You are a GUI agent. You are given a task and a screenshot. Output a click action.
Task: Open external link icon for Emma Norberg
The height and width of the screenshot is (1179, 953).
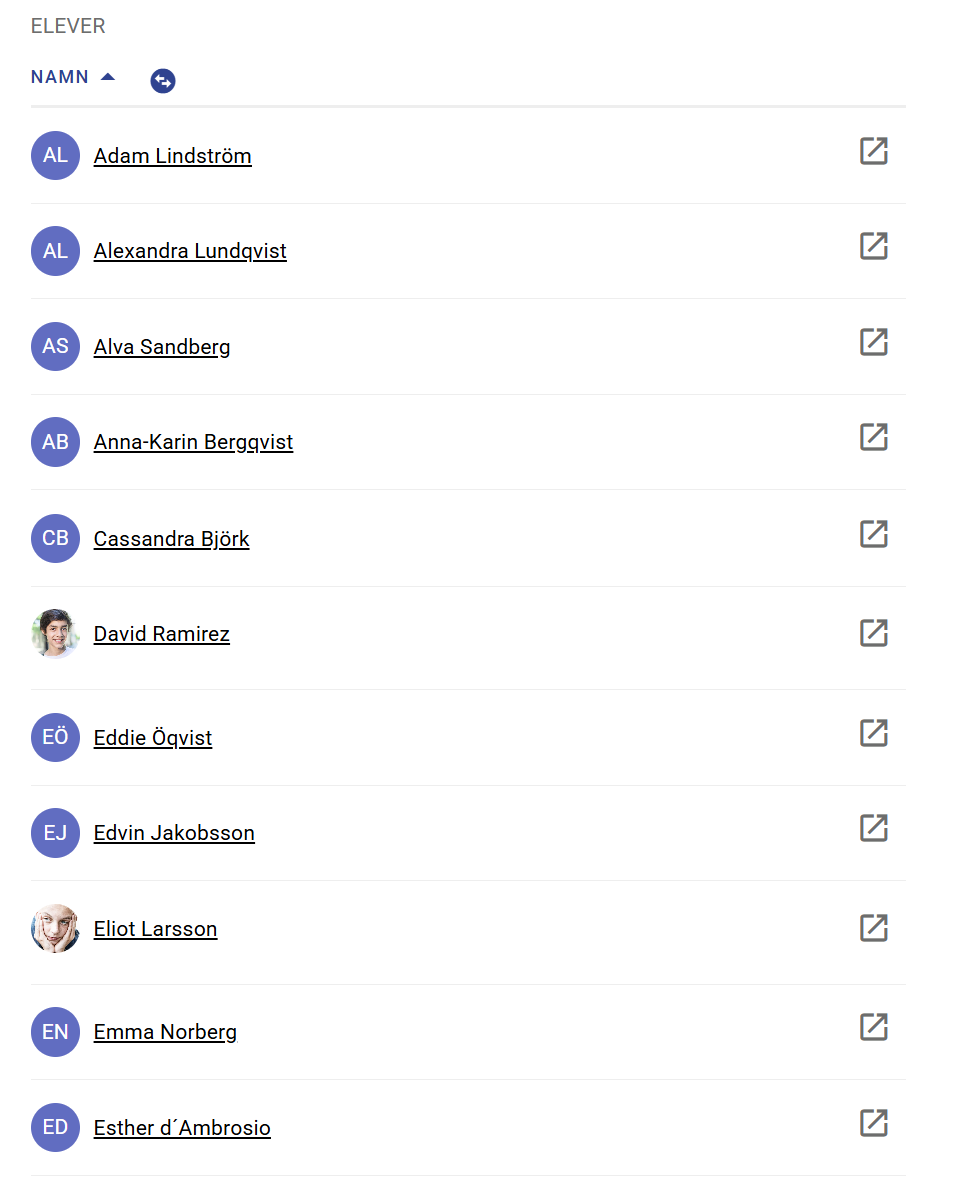point(873,1028)
